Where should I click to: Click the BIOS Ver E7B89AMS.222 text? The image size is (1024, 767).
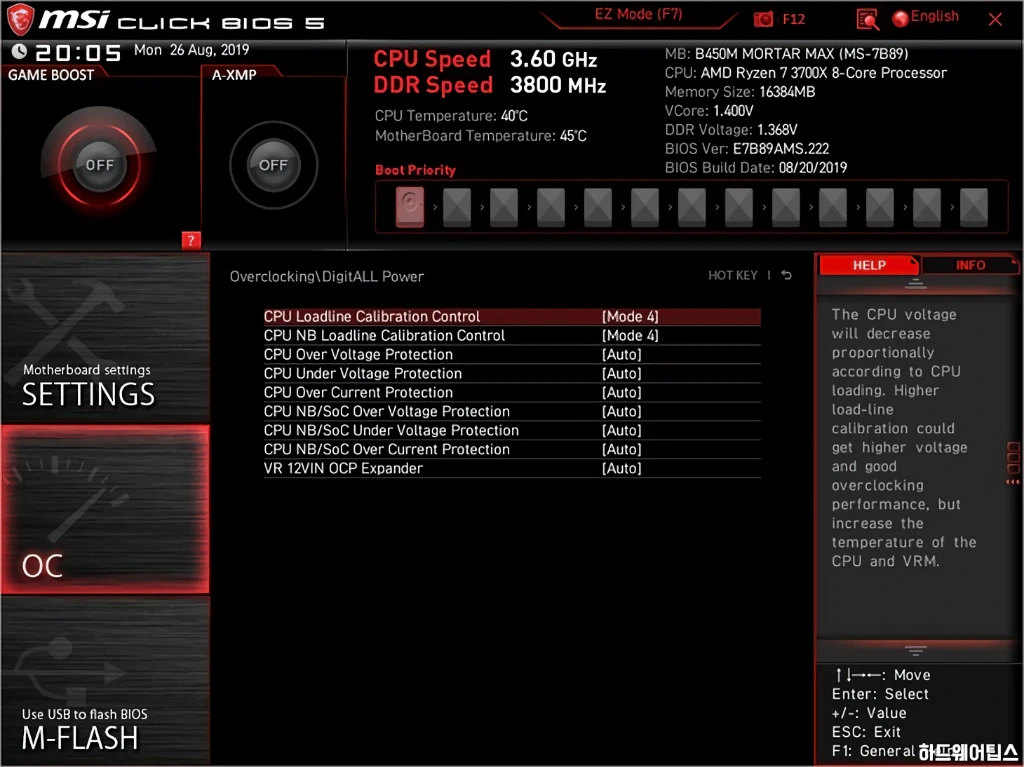[746, 148]
